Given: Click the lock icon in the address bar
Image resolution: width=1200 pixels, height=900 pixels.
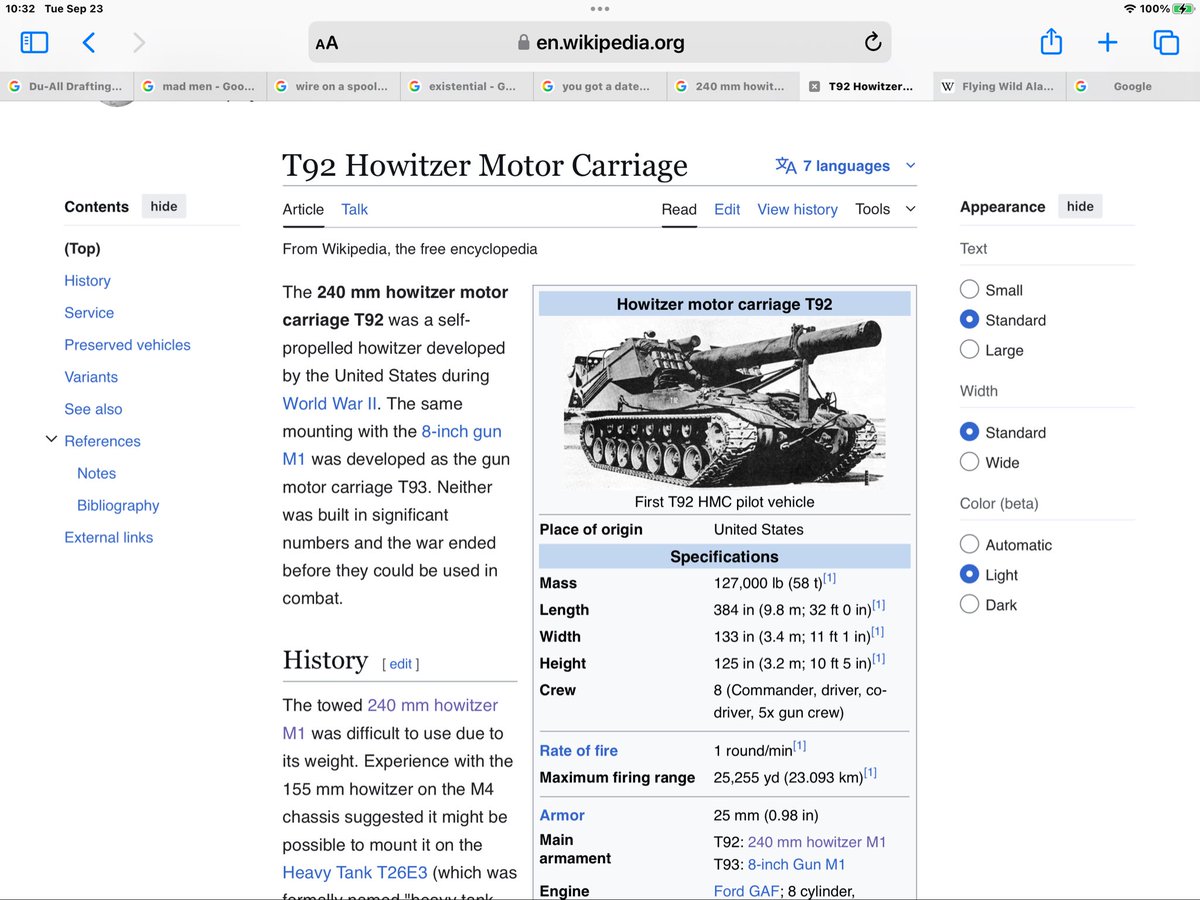Looking at the screenshot, I should 523,43.
